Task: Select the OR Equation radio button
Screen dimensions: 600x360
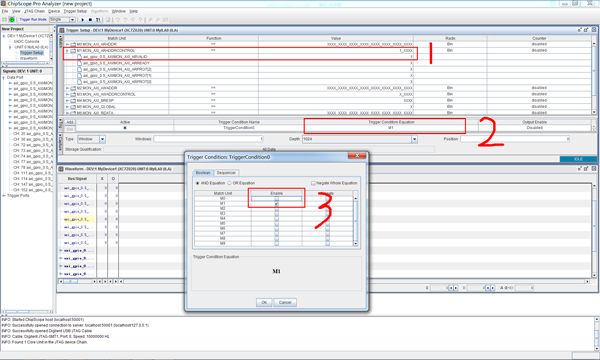Action: coord(230,183)
